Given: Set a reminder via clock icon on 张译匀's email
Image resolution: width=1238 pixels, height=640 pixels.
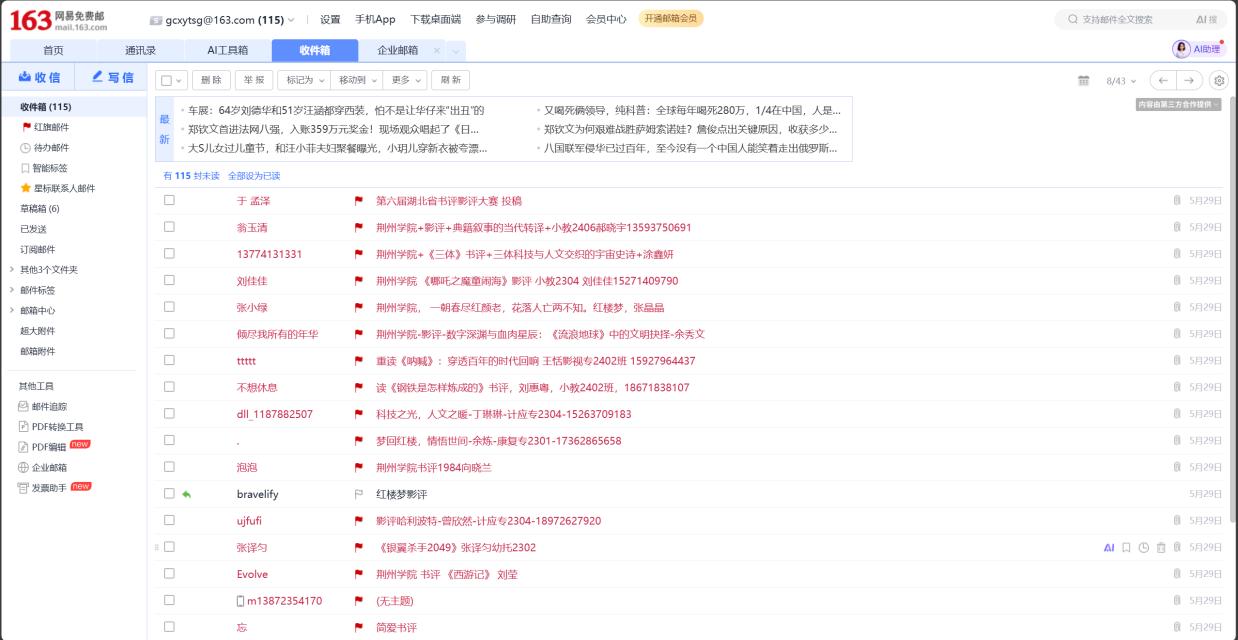Looking at the screenshot, I should pyautogui.click(x=1144, y=547).
